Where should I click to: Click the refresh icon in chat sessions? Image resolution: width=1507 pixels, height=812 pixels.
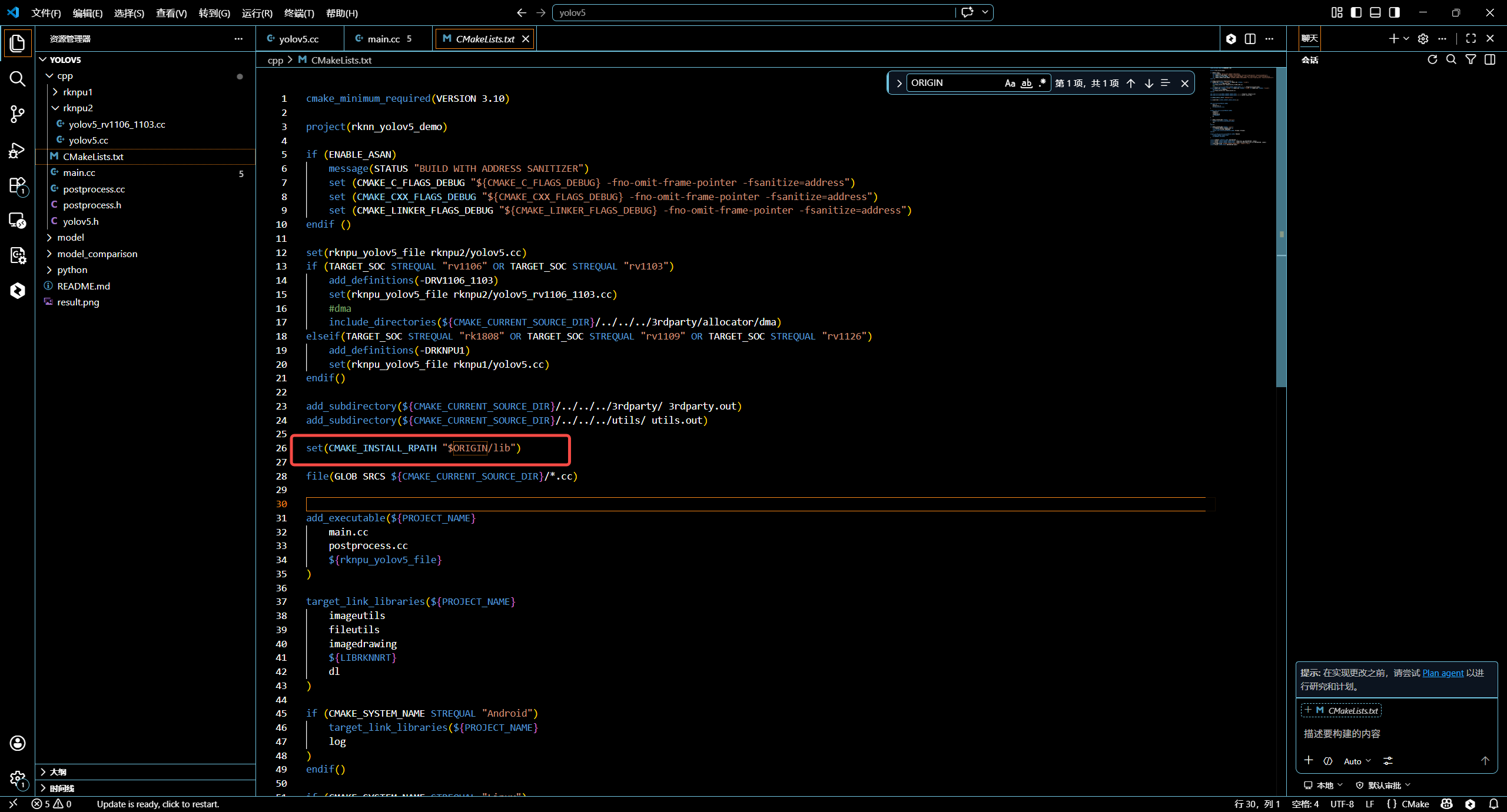pyautogui.click(x=1432, y=59)
